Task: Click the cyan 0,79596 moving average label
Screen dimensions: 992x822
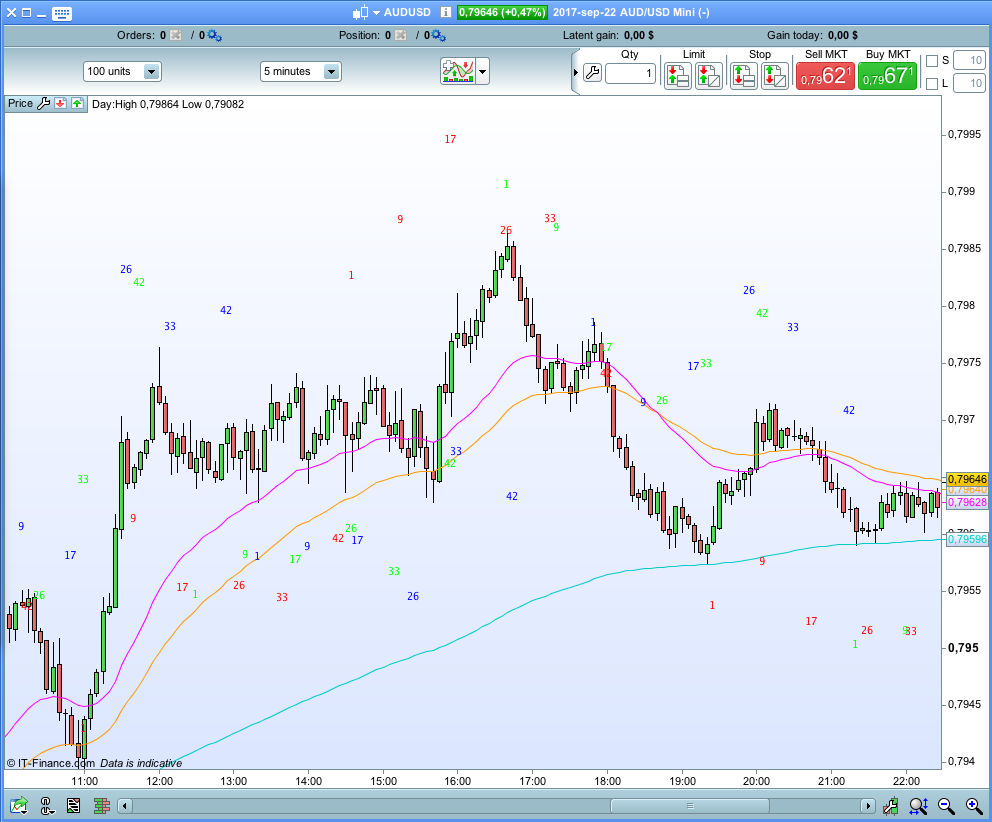Action: click(967, 539)
